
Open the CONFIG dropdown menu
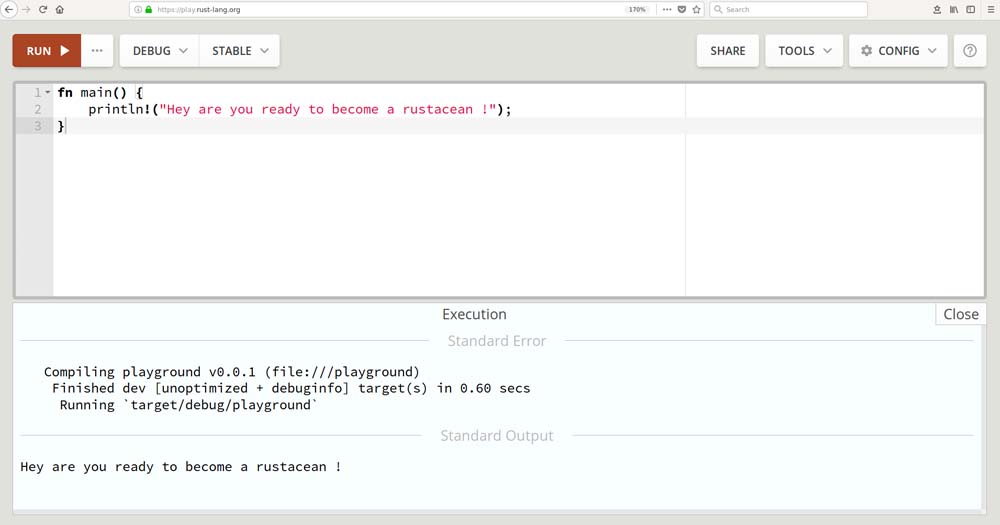pos(898,51)
